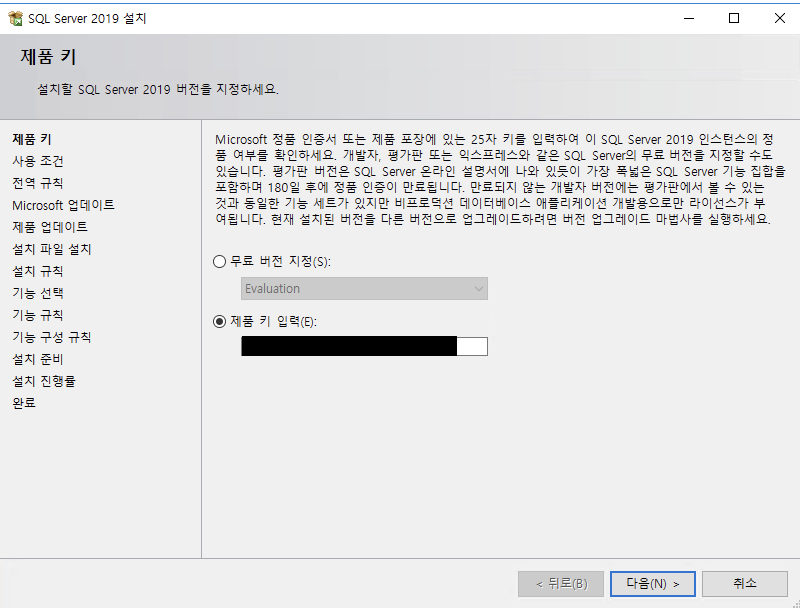Select the 제품 키 입력 radio button
Screen dimensions: 804x608
point(219,321)
